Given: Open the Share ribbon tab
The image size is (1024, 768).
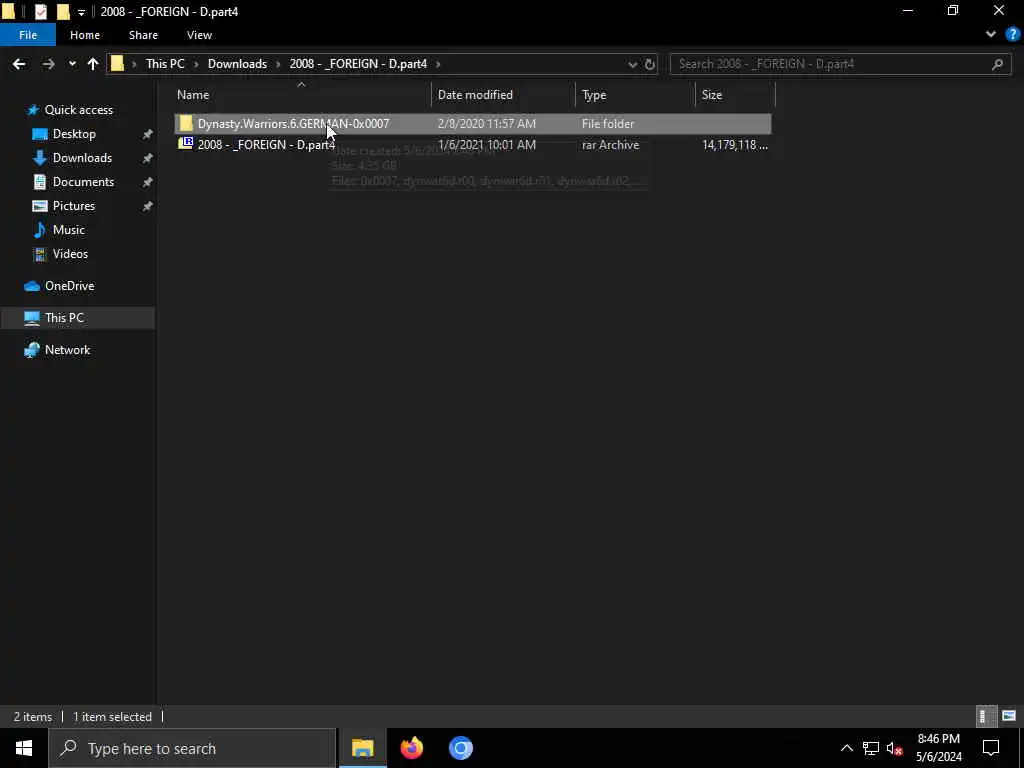Looking at the screenshot, I should (x=143, y=35).
